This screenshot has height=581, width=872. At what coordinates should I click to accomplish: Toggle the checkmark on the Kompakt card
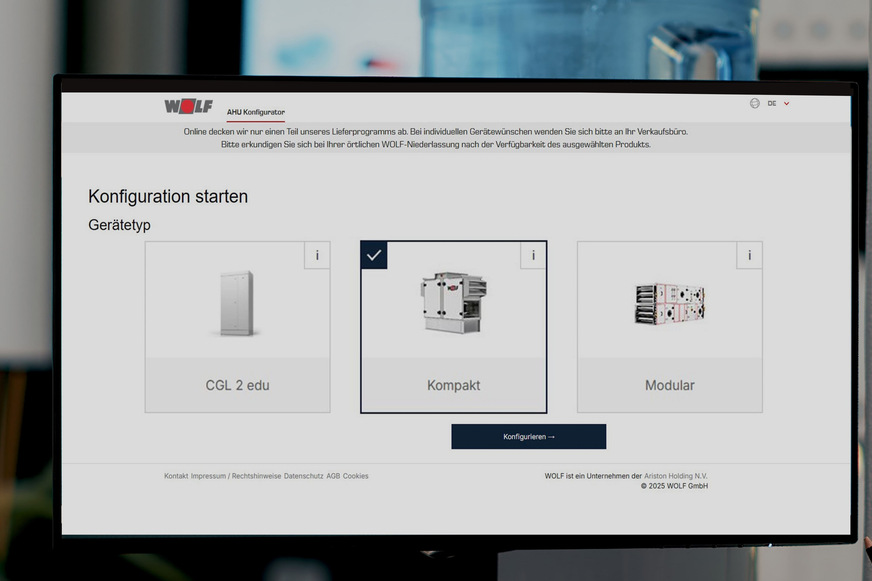tap(374, 256)
